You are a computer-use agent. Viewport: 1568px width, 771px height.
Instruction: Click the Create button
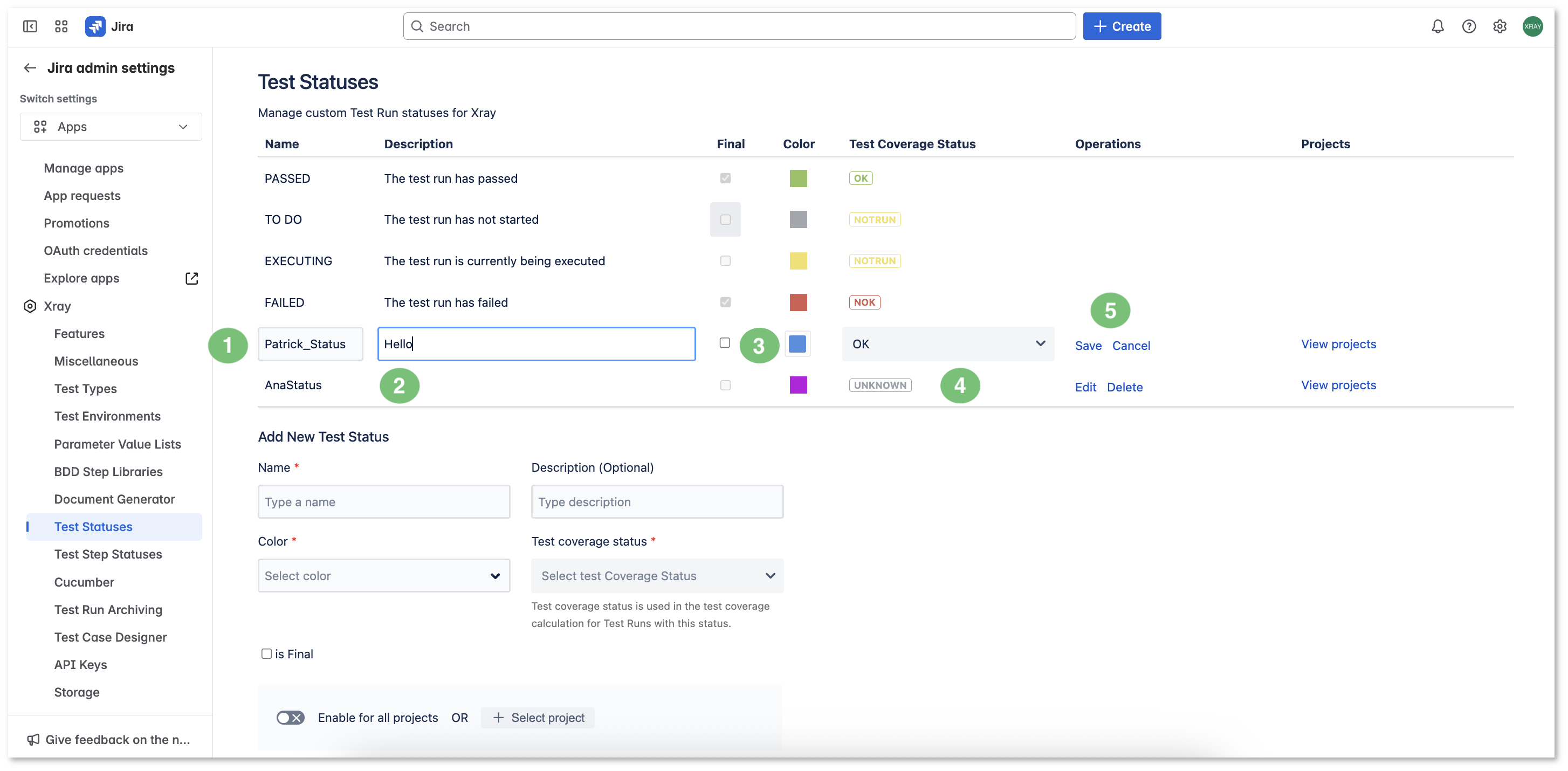point(1121,26)
